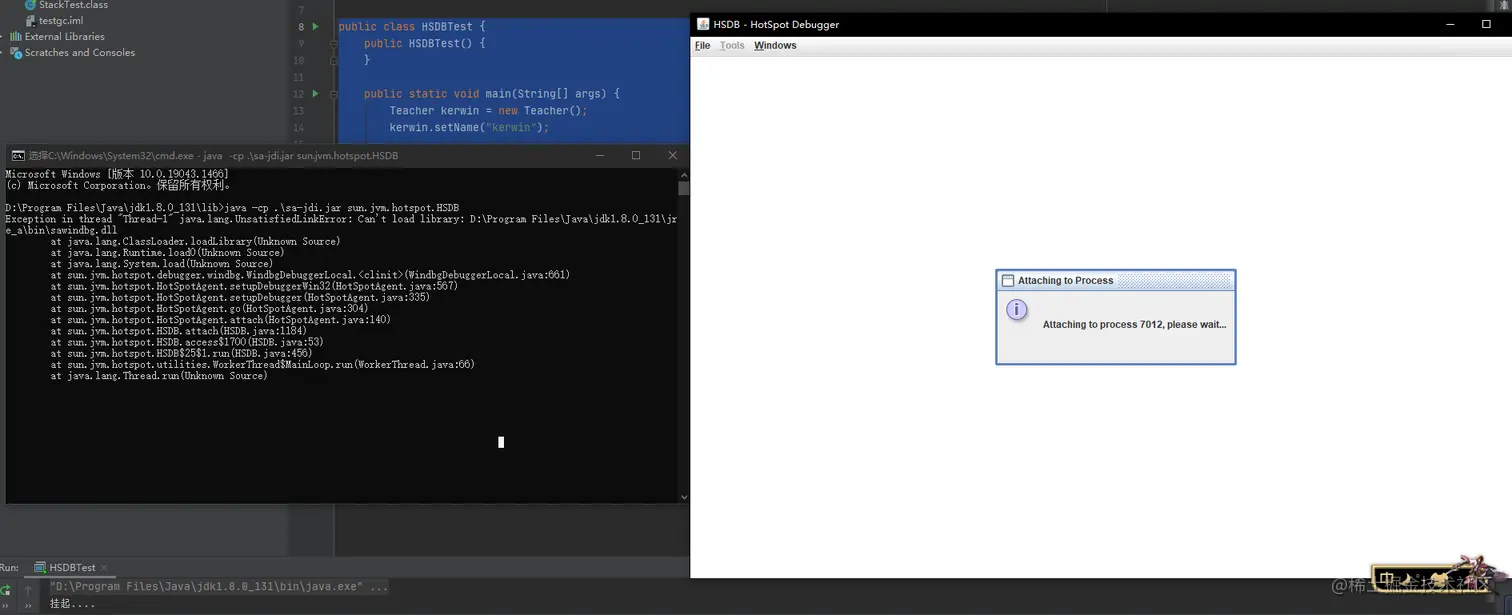Image resolution: width=1512 pixels, height=615 pixels.
Task: Click cmd.exe window title bar icon
Action: pos(18,155)
